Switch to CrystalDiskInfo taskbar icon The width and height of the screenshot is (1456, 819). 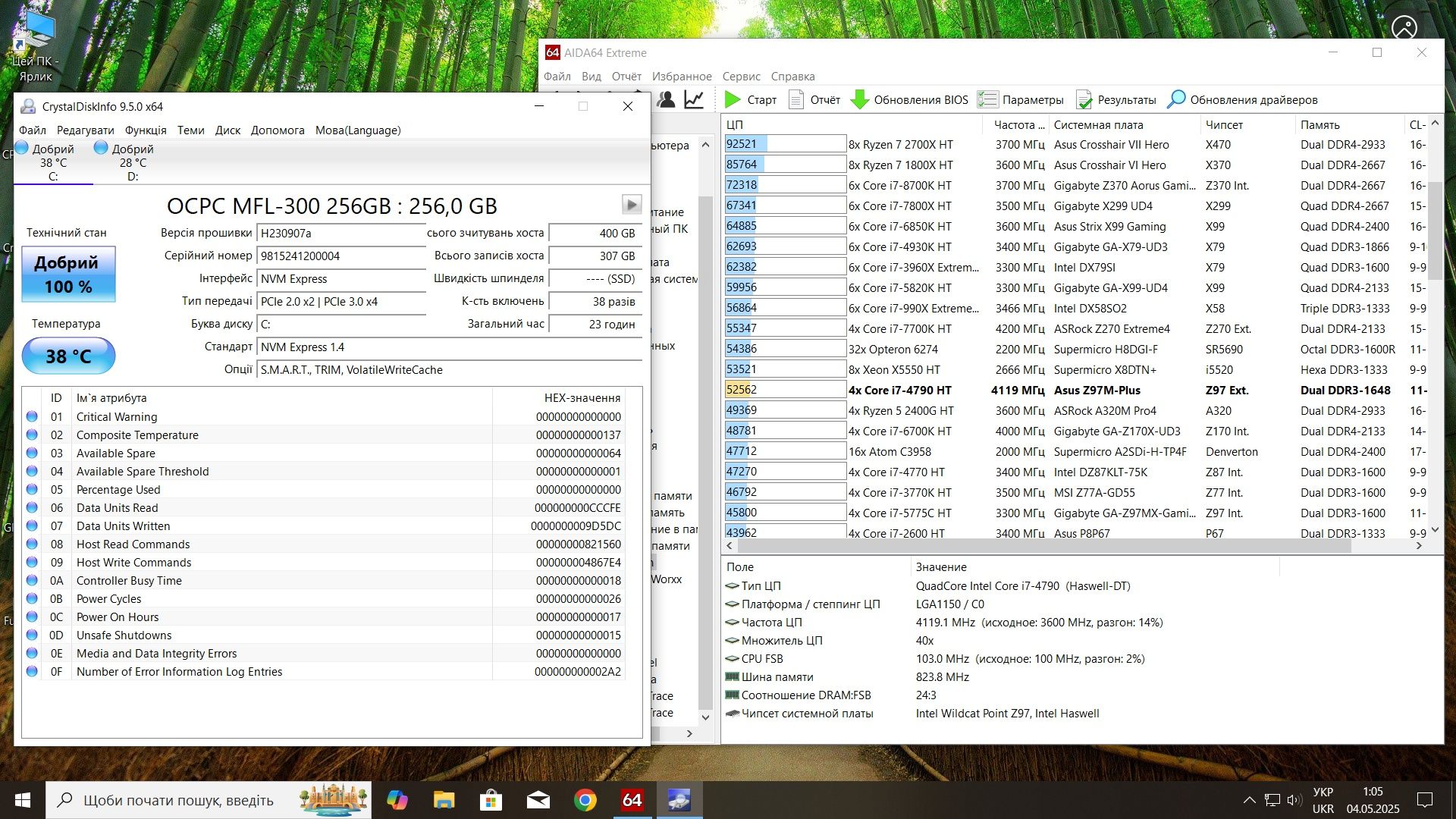click(x=679, y=800)
